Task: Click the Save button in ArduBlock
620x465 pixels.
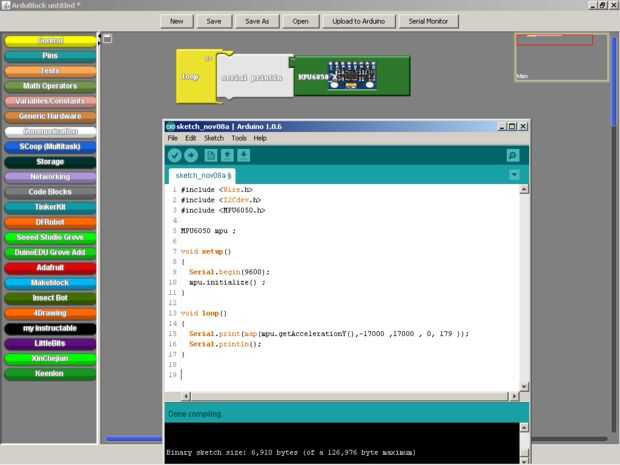Action: pos(214,21)
